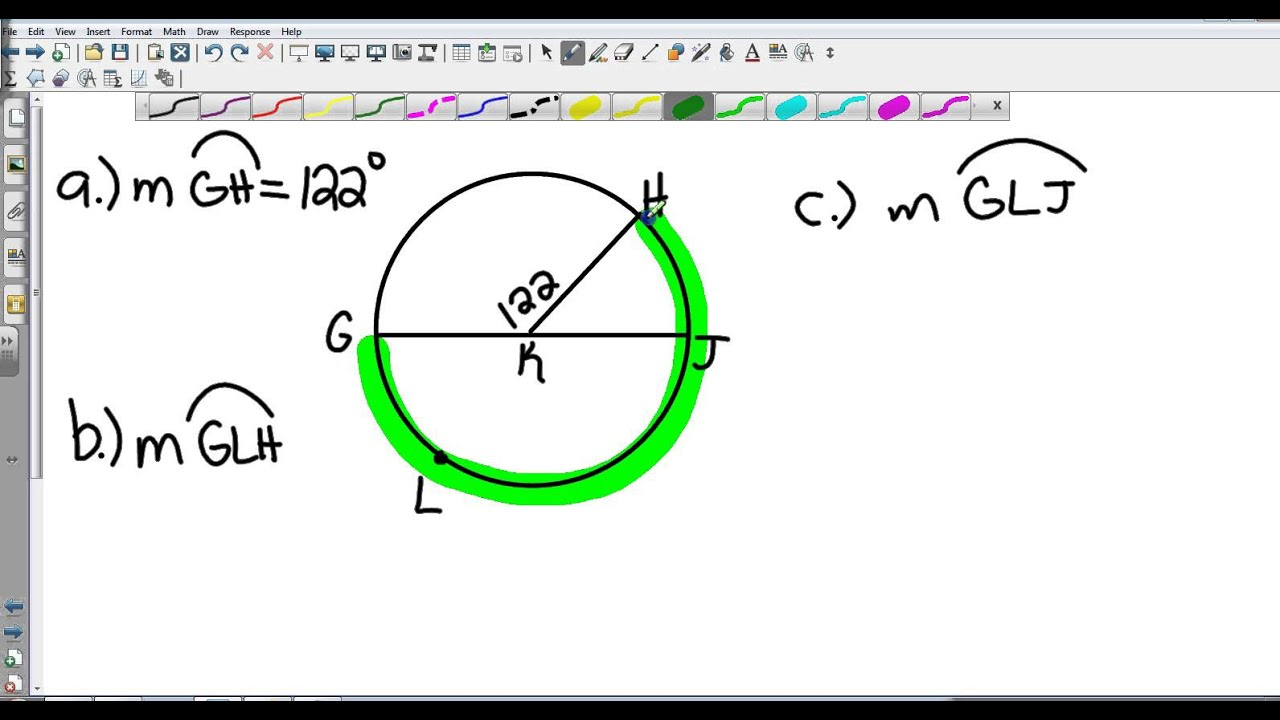
Task: Open the View menu
Action: 65,32
